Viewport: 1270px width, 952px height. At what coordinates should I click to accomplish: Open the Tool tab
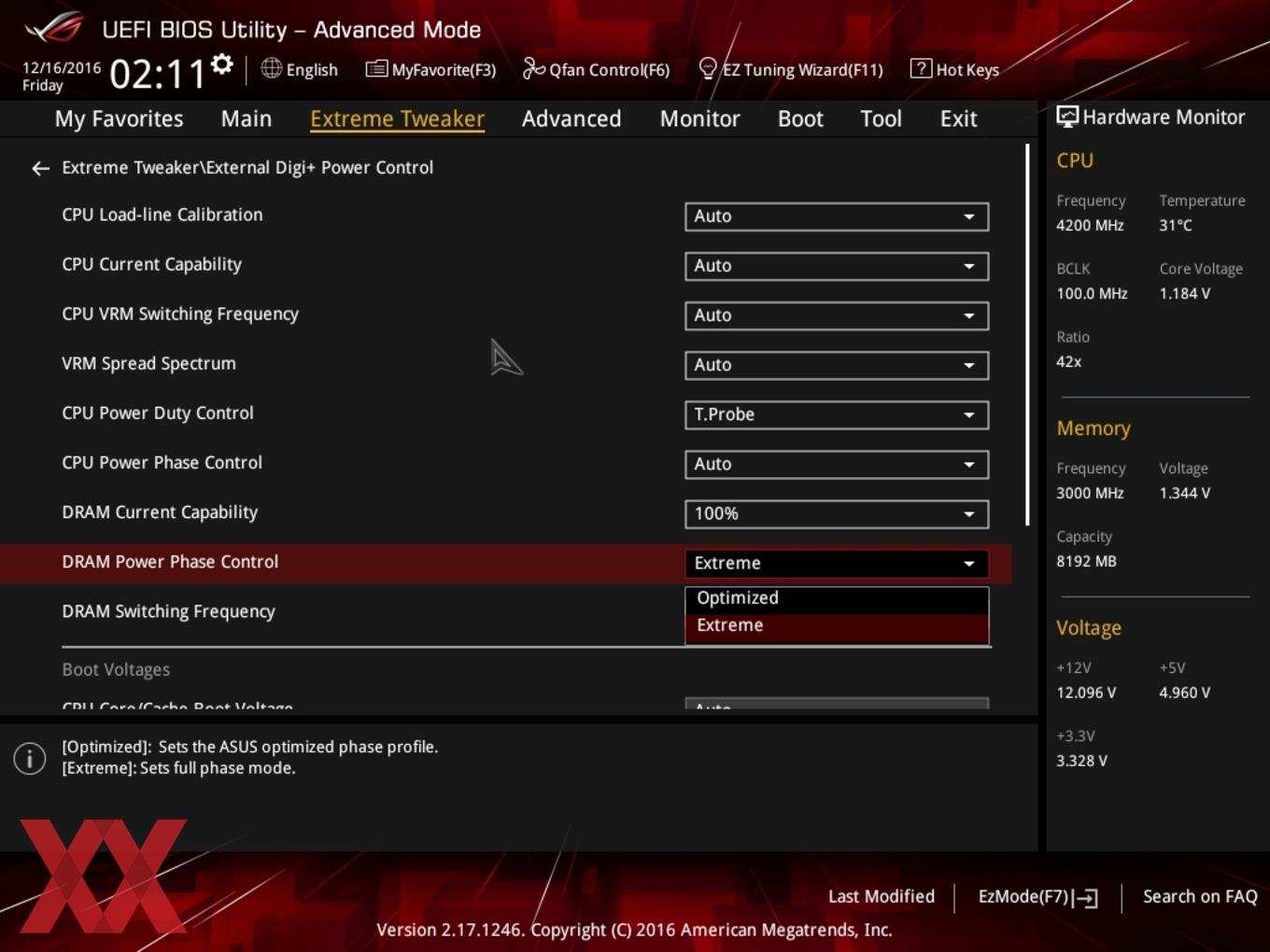881,119
